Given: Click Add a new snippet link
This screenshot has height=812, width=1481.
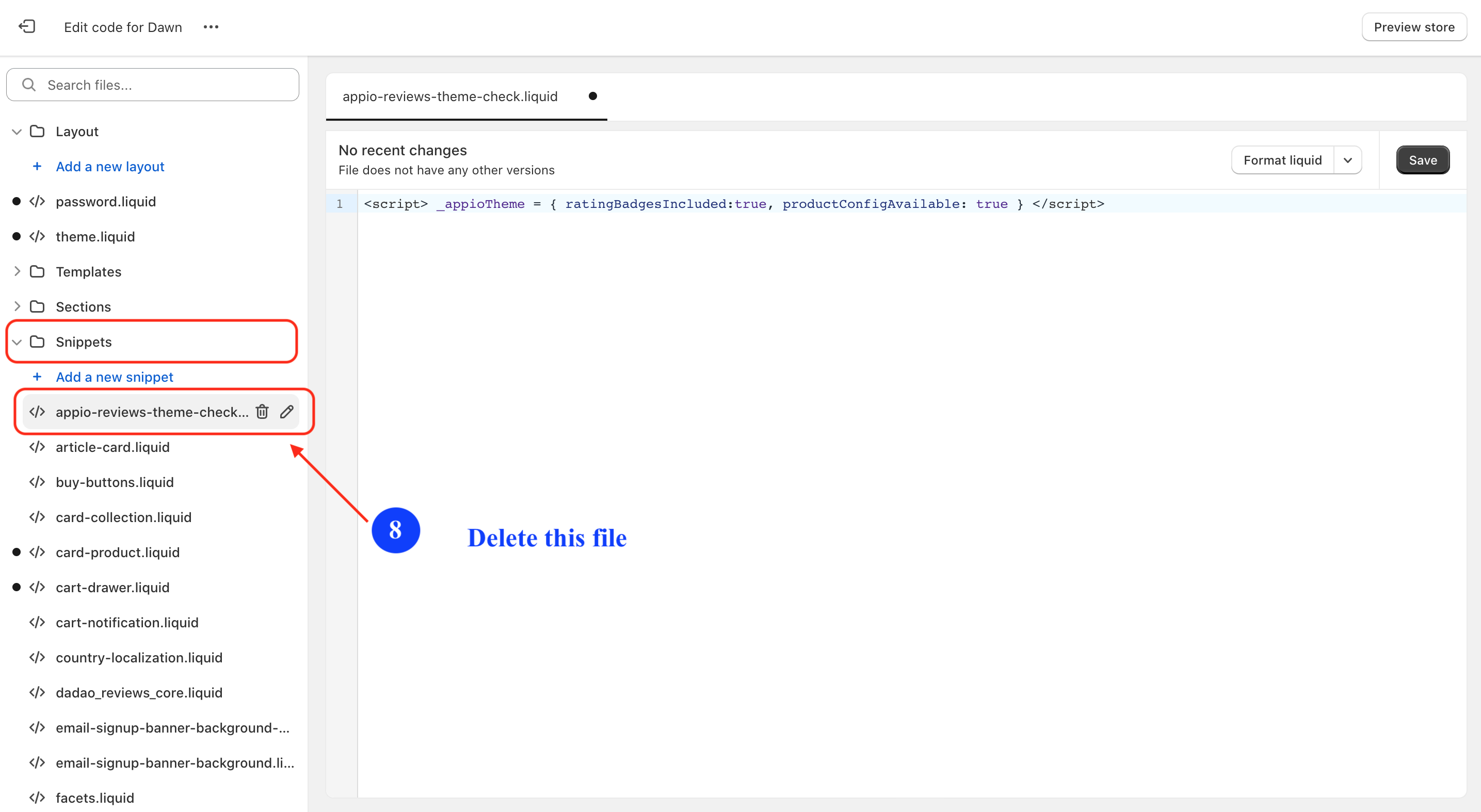Looking at the screenshot, I should point(115,377).
